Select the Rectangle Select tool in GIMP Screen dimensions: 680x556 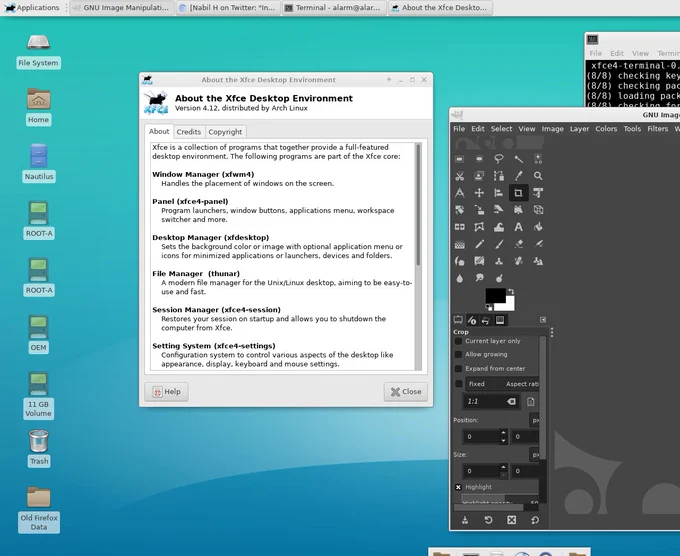tap(460, 159)
